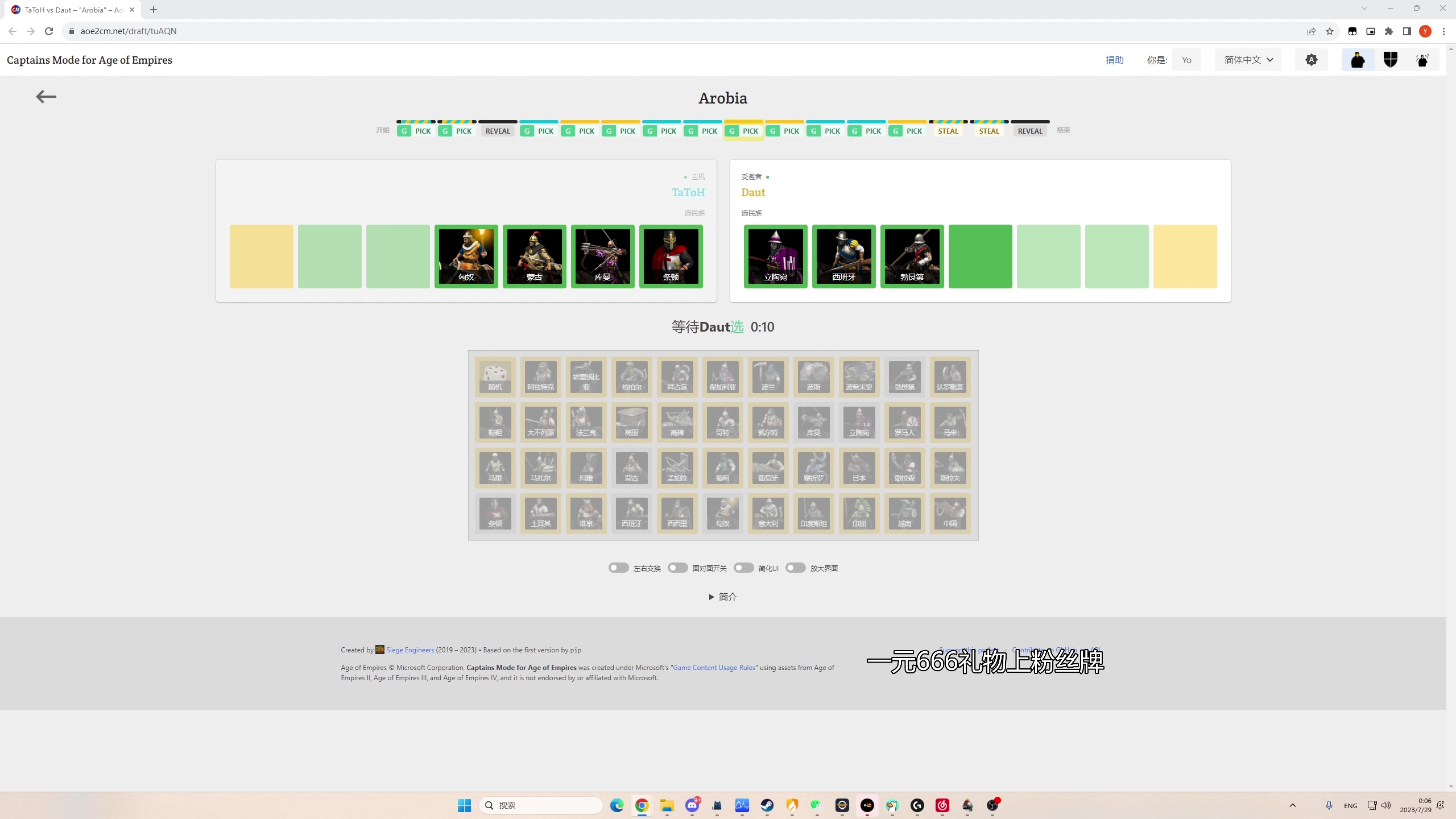Pick the random dice civilization tile
The height and width of the screenshot is (819, 1456).
[x=495, y=377]
